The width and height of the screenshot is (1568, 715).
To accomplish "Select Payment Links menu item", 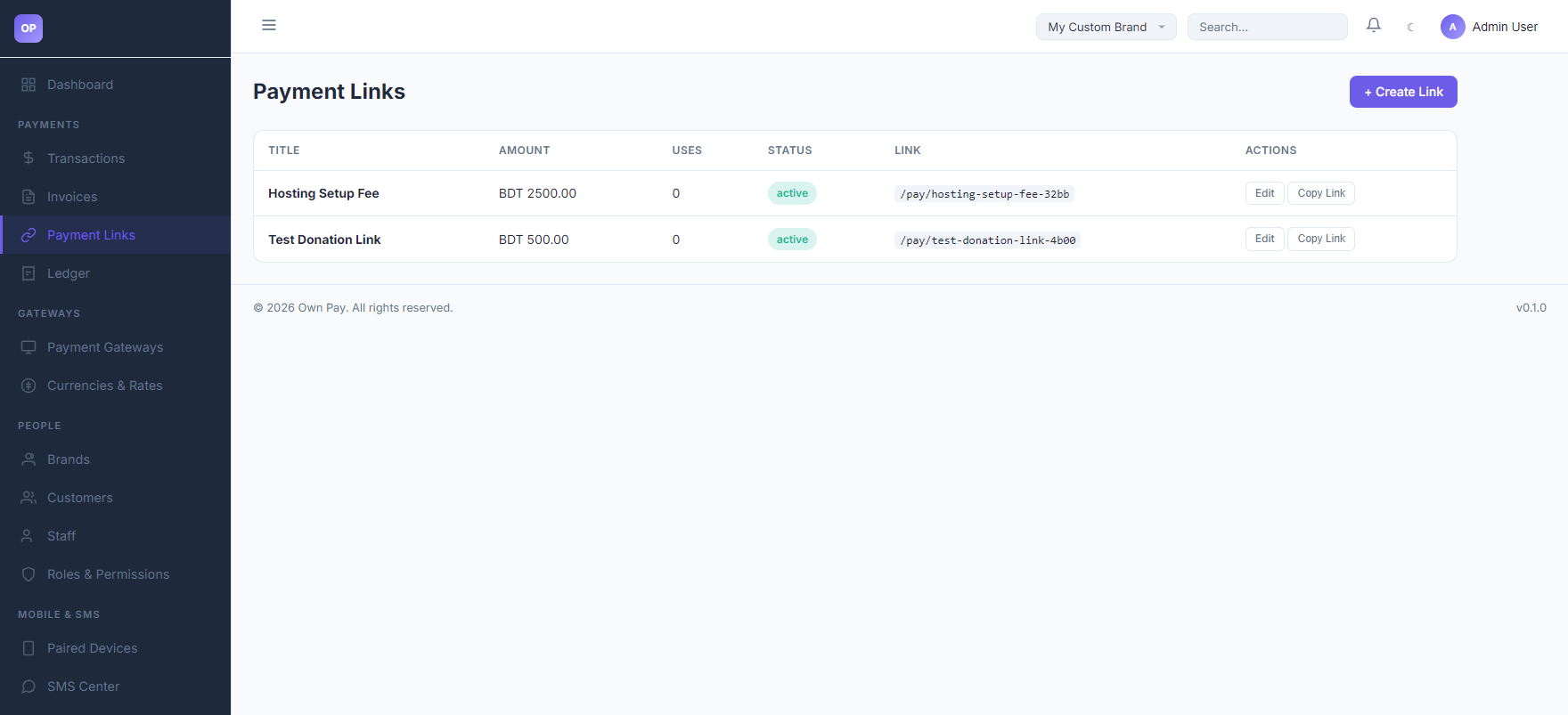I will pos(115,235).
